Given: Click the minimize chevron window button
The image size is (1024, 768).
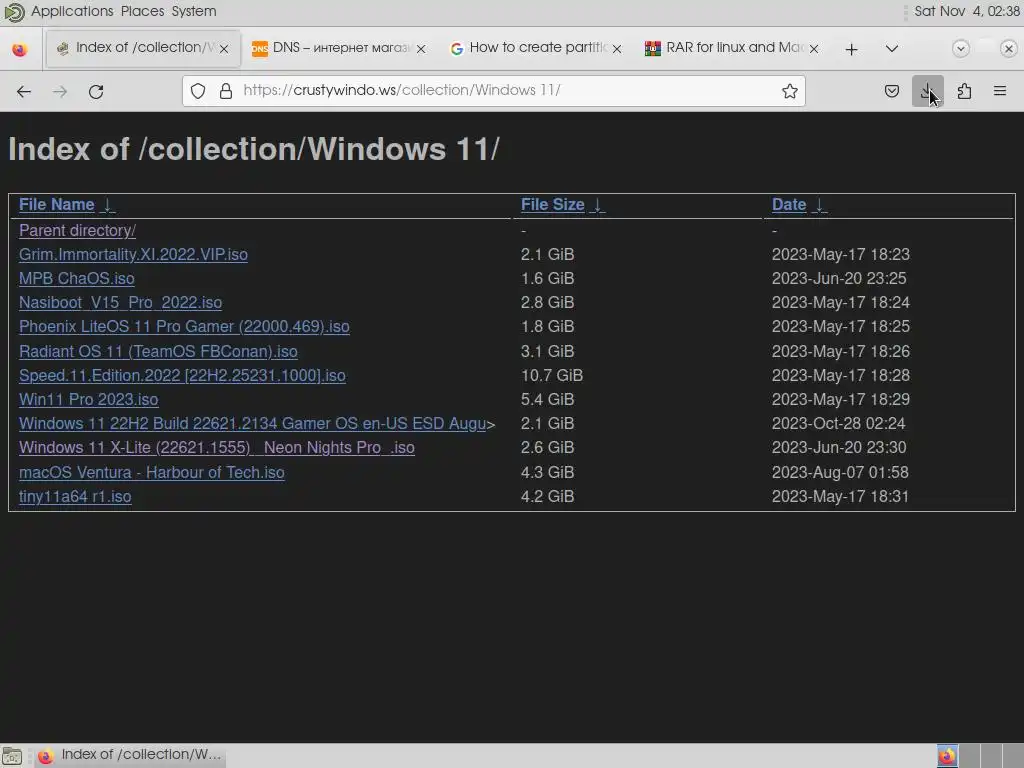Looking at the screenshot, I should pos(960,49).
